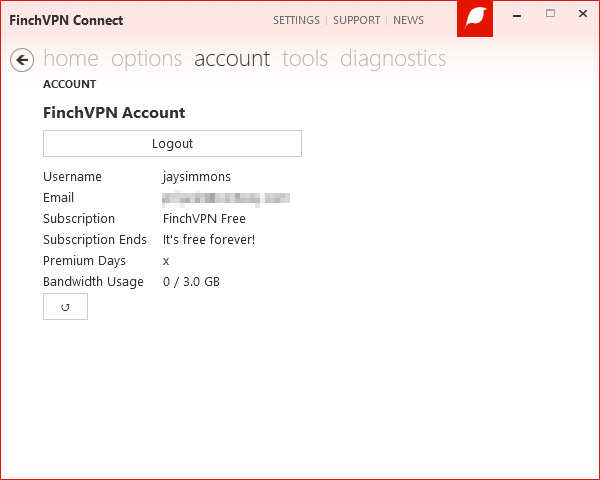Click the Subscription Ends label

[x=95, y=240]
